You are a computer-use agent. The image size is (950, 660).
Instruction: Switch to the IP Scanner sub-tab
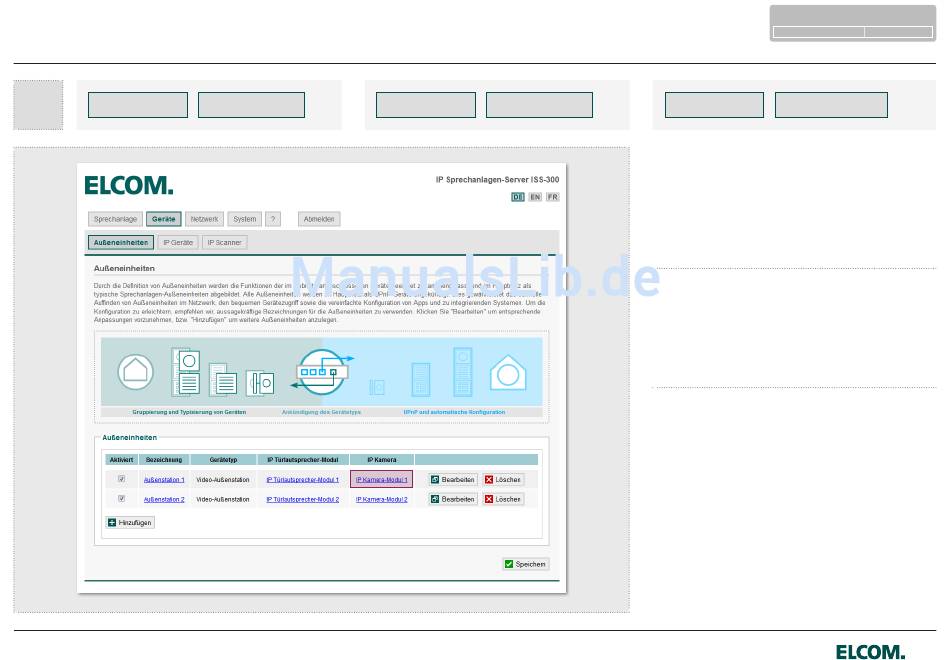tap(225, 242)
